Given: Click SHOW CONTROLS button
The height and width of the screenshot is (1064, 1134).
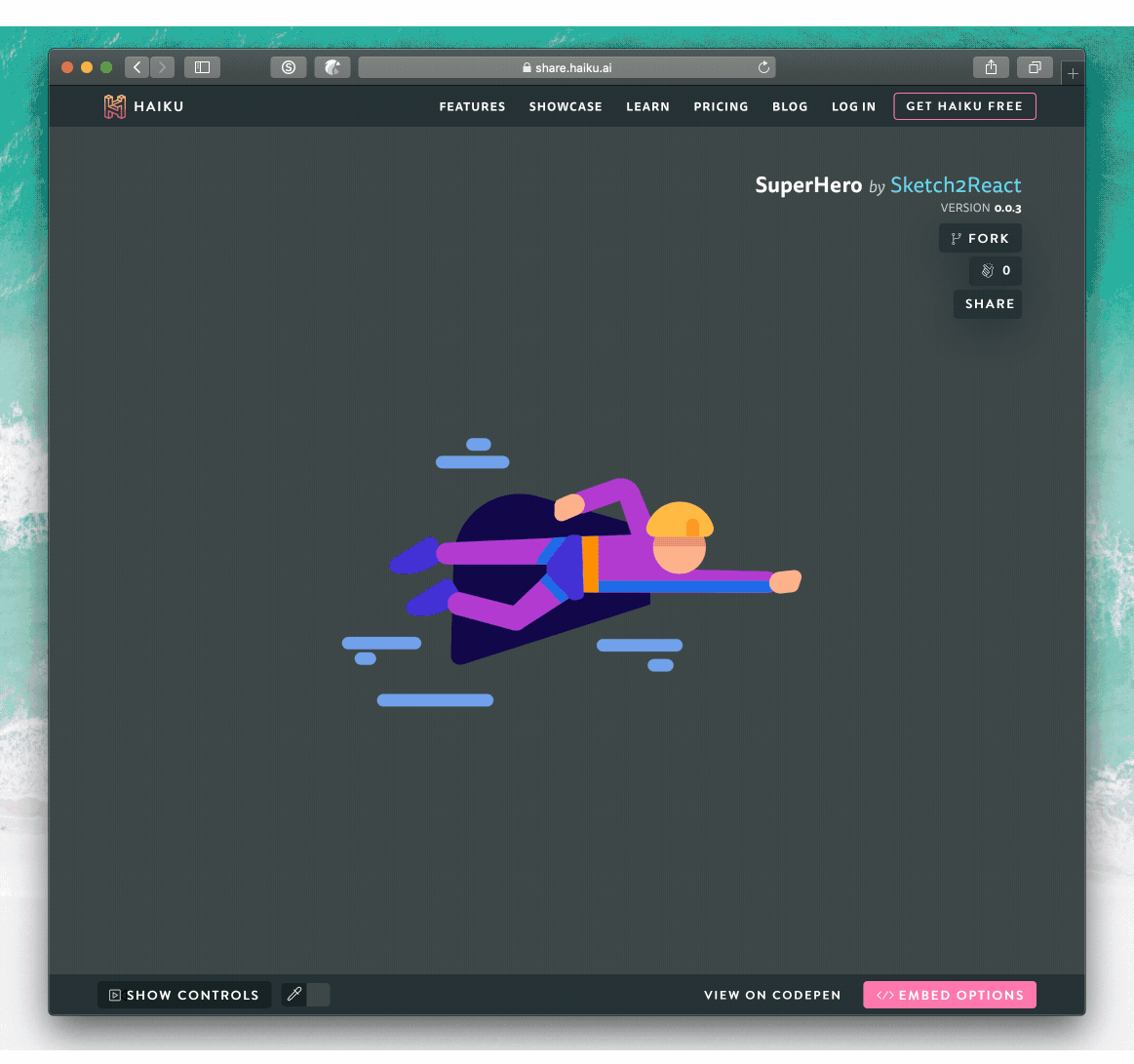Looking at the screenshot, I should [x=184, y=995].
